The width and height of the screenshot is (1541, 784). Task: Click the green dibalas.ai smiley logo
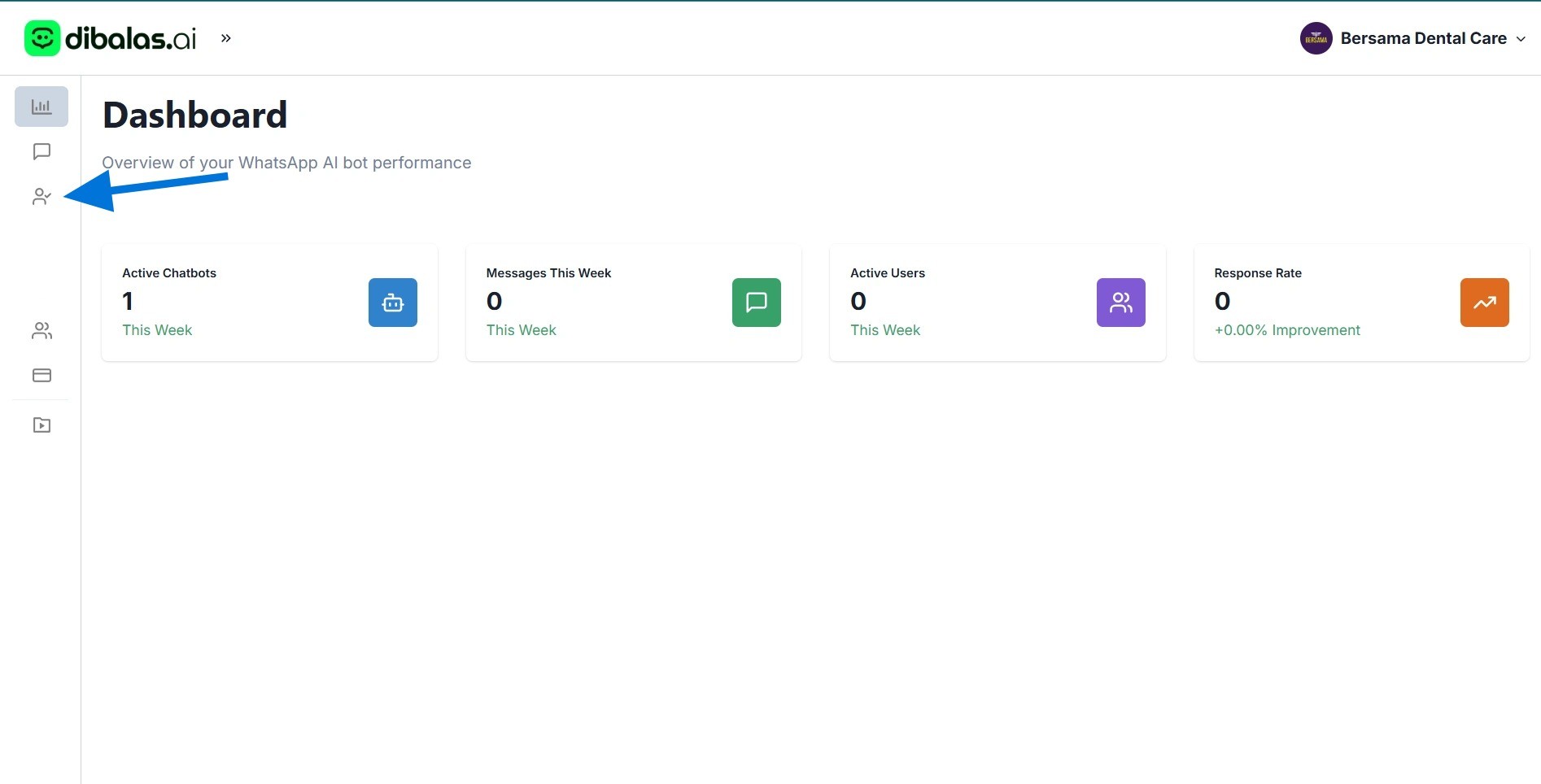point(42,38)
